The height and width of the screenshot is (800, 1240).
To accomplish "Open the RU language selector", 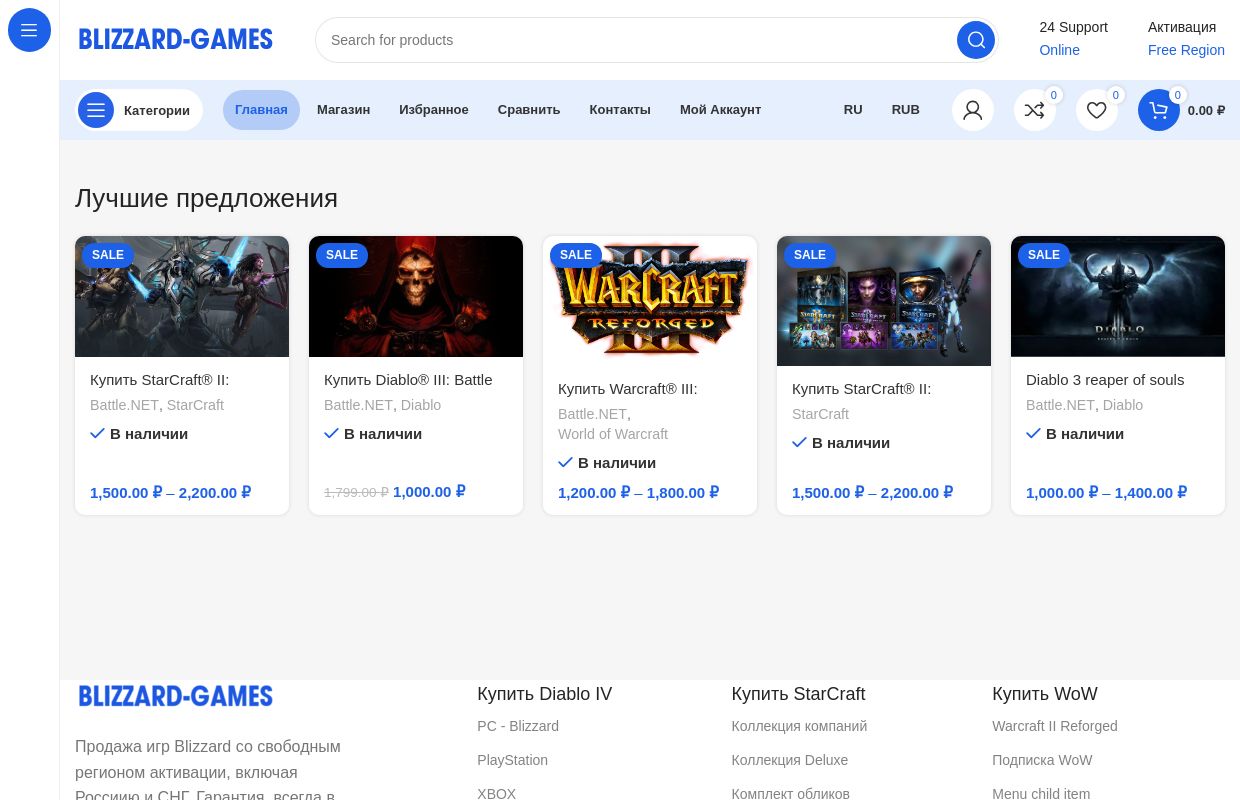I will pos(853,110).
